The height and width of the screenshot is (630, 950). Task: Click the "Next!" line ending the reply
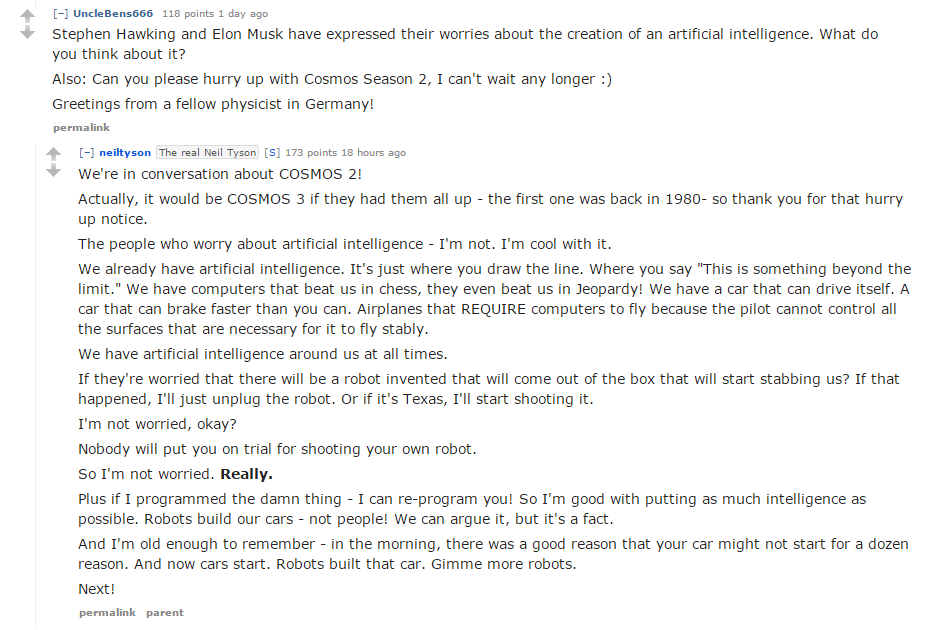97,589
